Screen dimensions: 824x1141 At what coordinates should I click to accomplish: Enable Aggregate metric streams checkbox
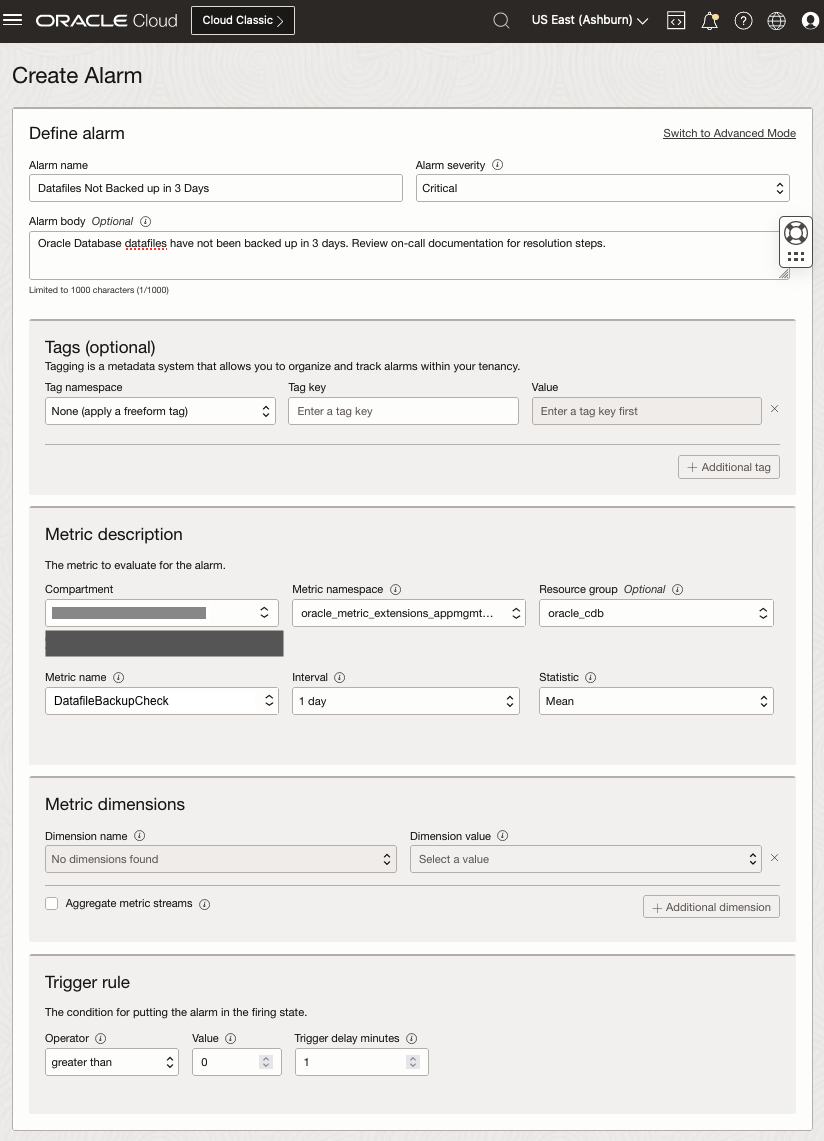52,904
